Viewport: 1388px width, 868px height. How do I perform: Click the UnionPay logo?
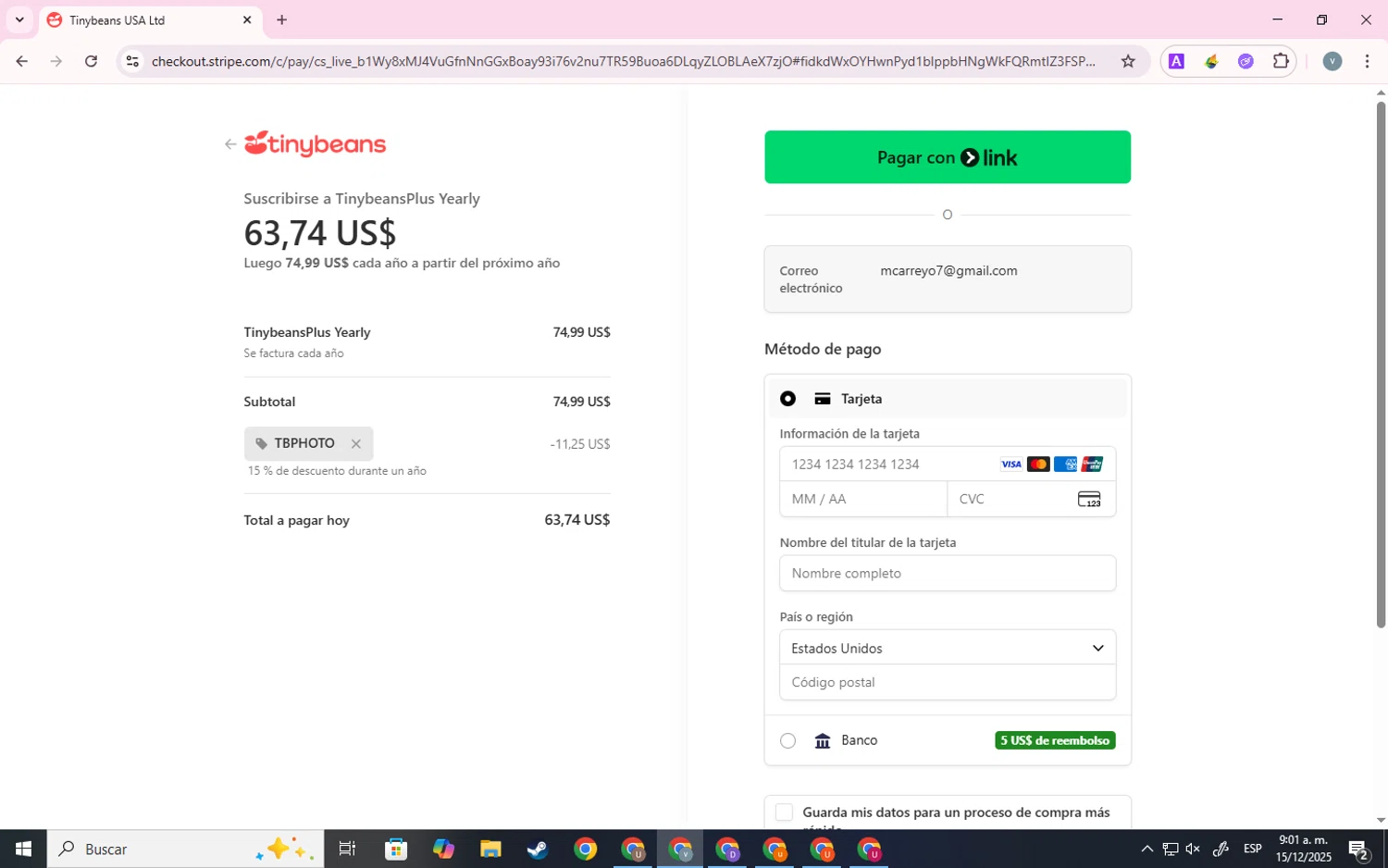1092,465
